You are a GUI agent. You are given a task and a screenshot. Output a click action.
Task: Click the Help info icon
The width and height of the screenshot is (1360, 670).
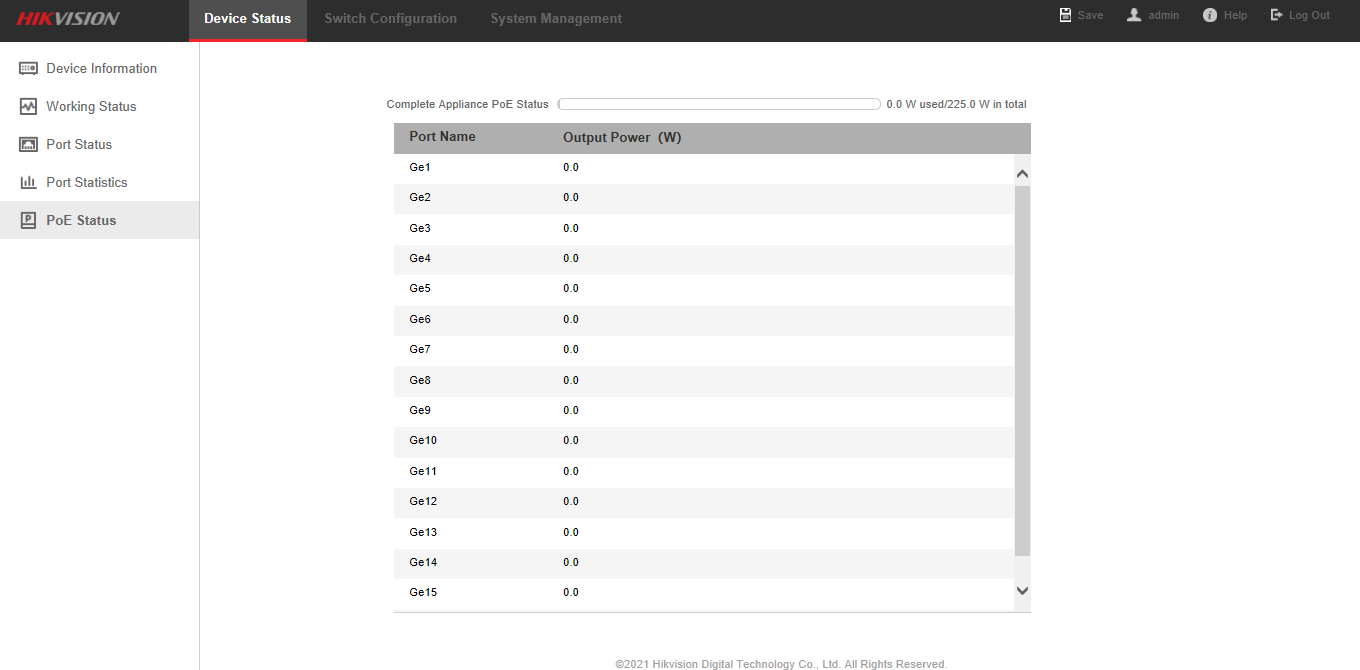pos(1210,15)
